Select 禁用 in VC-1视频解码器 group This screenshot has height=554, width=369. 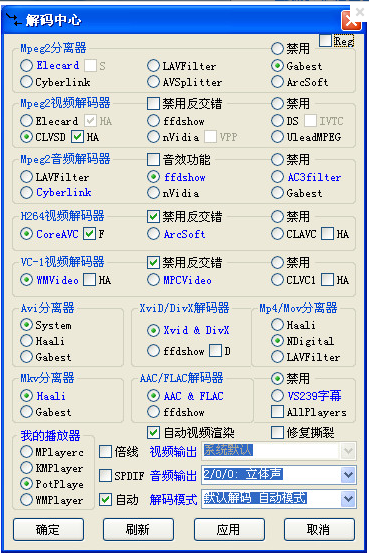(x=277, y=263)
